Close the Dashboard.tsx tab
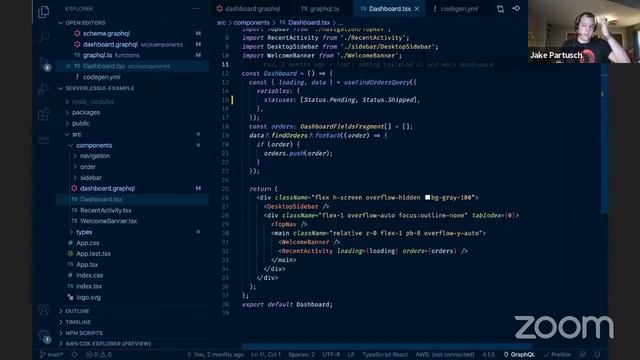Viewport: 640px width, 360px height. pos(417,9)
